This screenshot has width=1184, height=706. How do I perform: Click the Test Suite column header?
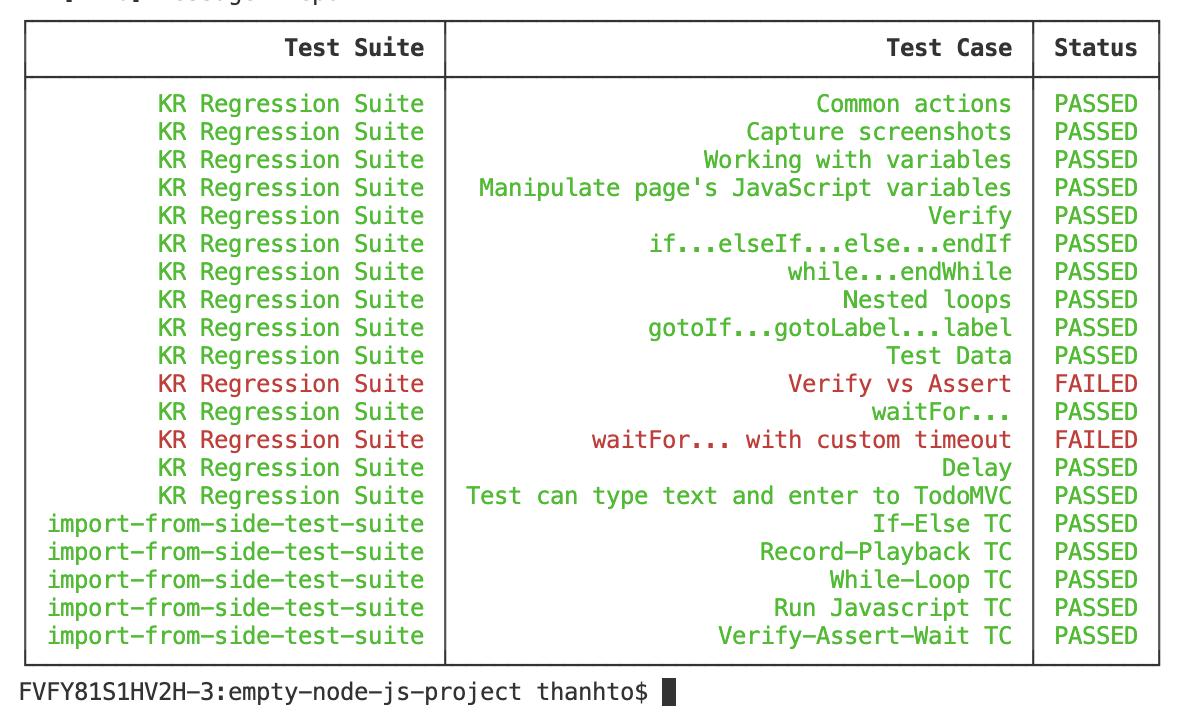point(353,48)
